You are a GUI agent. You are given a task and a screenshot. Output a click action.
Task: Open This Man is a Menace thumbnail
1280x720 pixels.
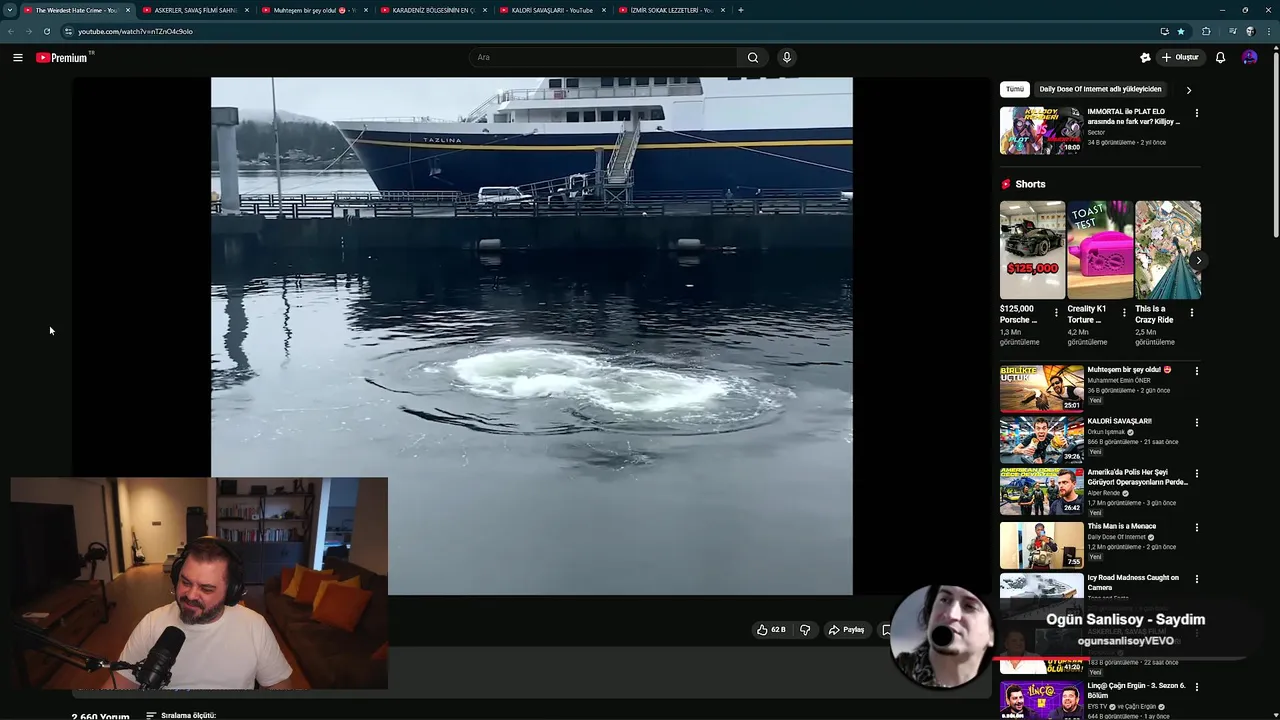tap(1041, 545)
